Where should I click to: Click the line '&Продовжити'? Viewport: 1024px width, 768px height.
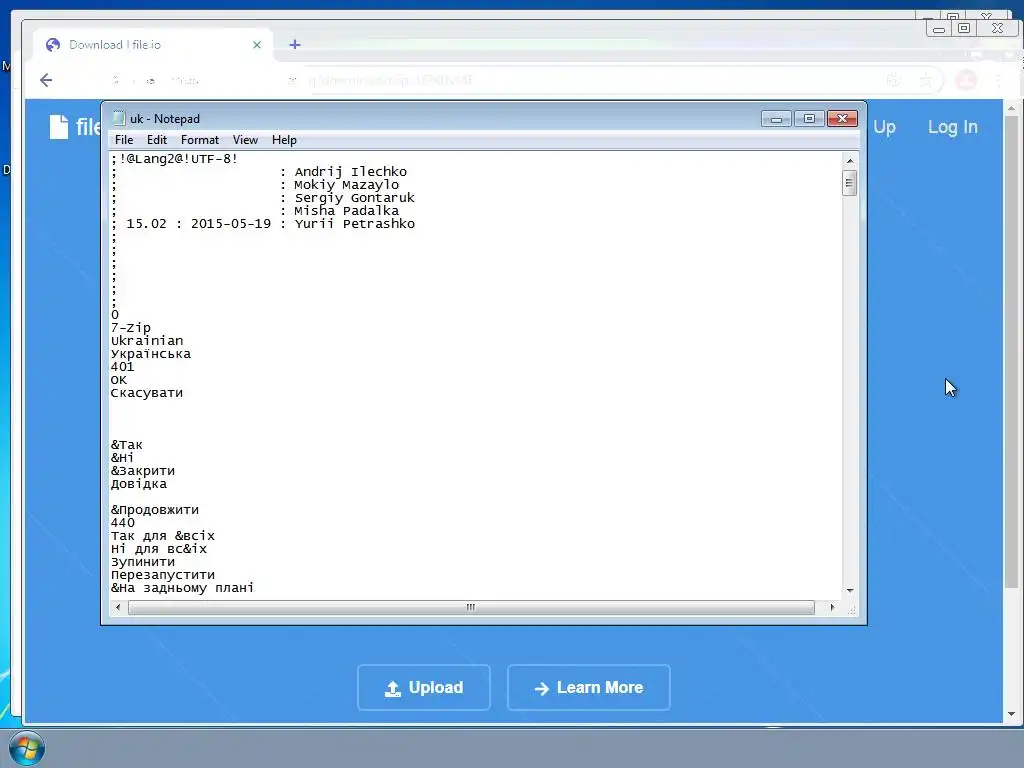155,510
